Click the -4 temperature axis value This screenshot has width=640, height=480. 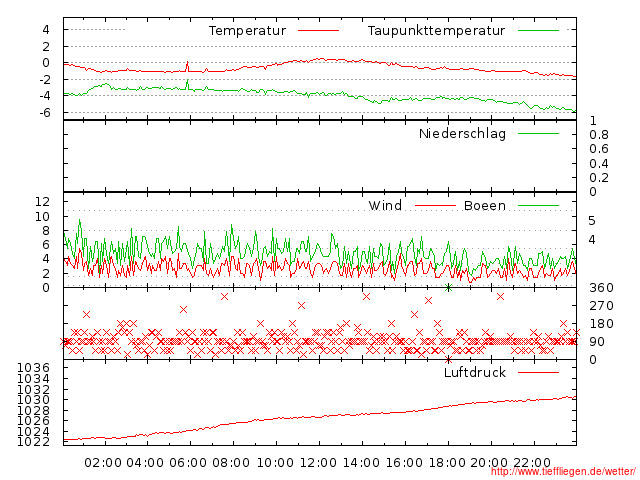44,96
